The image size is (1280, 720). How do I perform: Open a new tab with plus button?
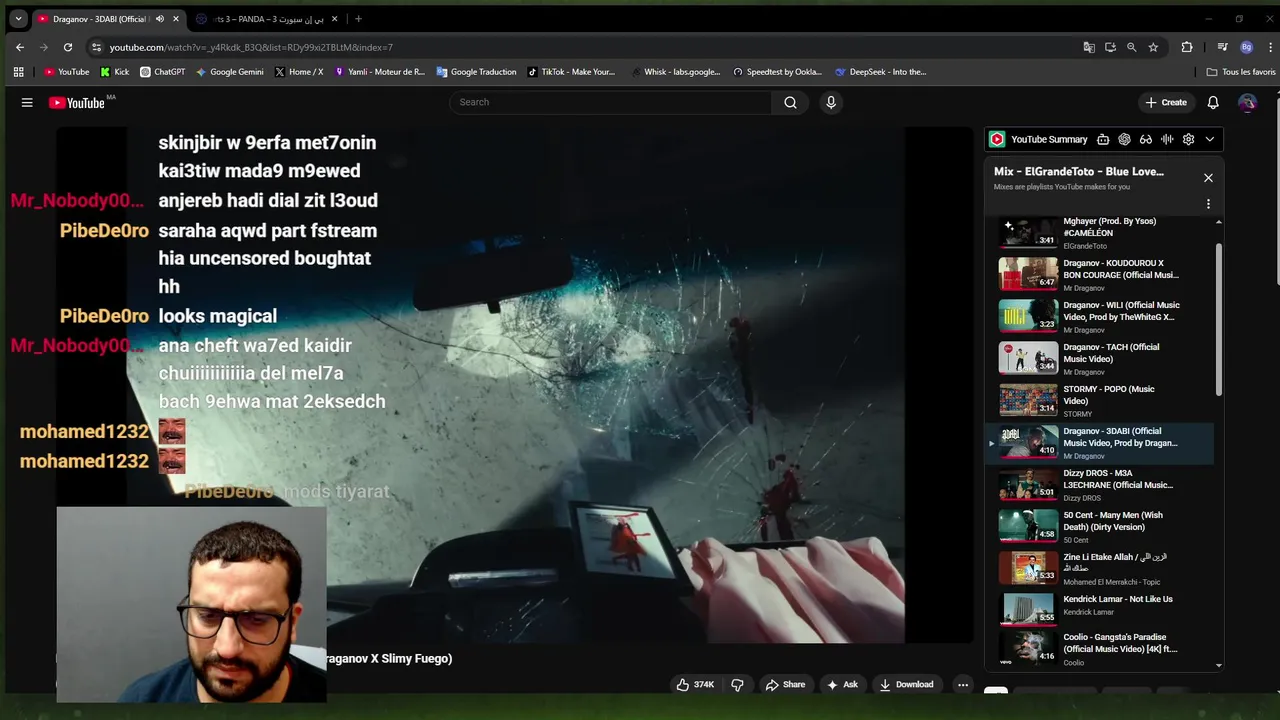click(358, 19)
